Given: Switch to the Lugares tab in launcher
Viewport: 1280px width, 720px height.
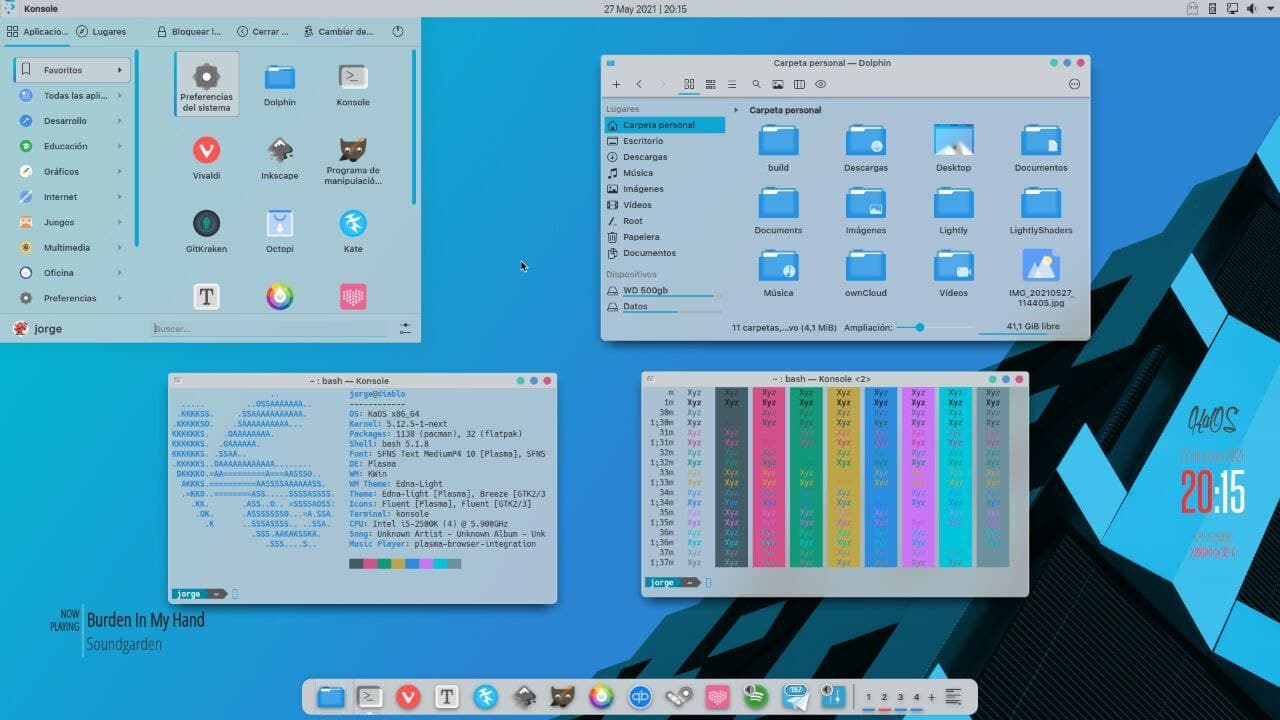Looking at the screenshot, I should [101, 32].
